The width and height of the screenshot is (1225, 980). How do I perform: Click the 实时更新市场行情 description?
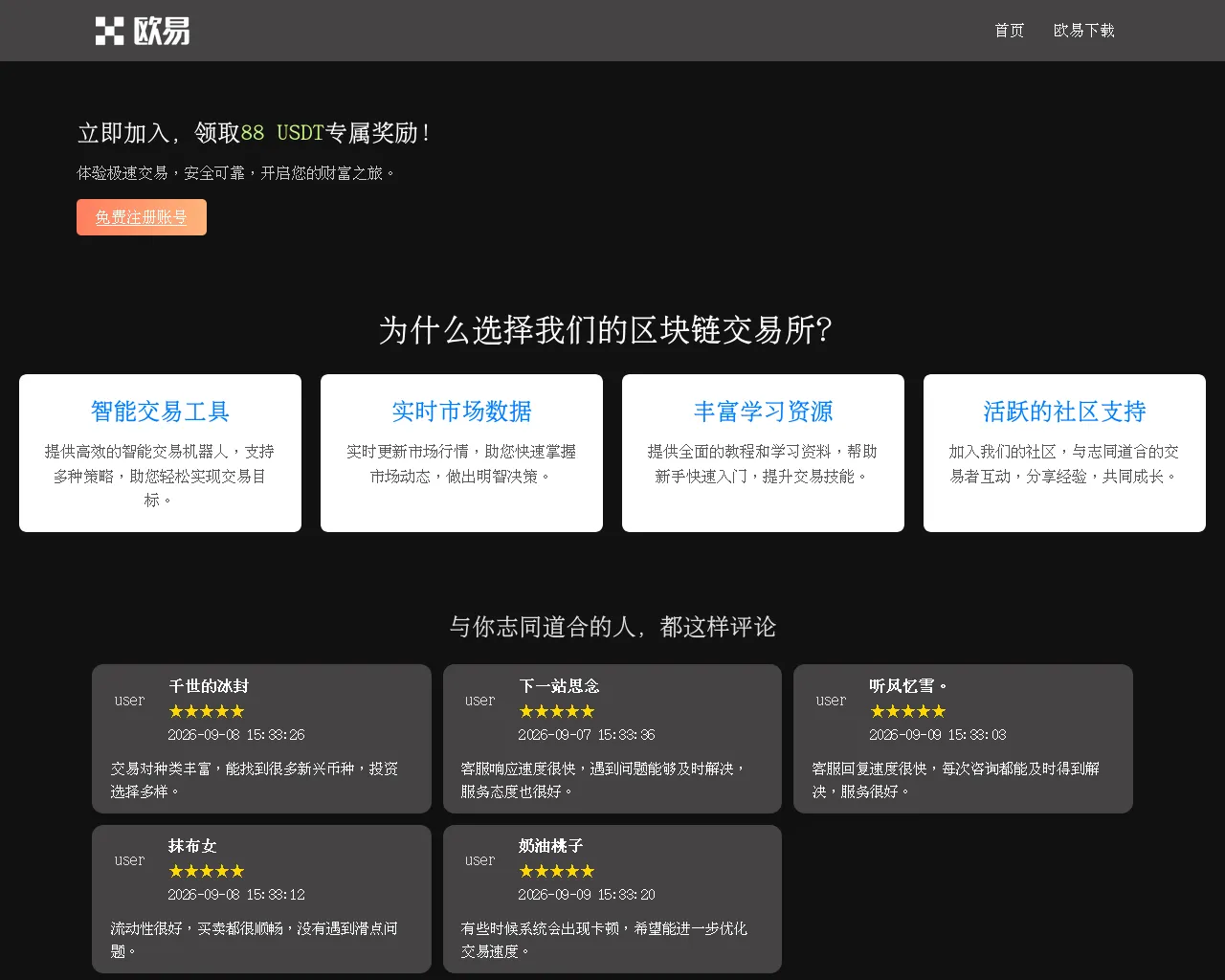click(461, 464)
